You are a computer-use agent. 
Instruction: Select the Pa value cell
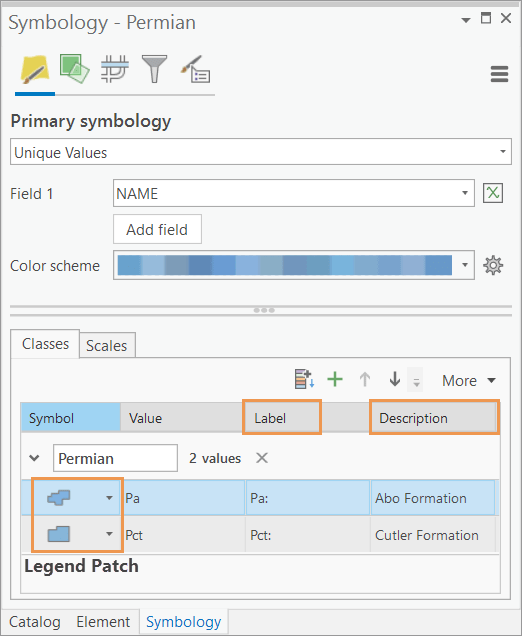[x=183, y=498]
